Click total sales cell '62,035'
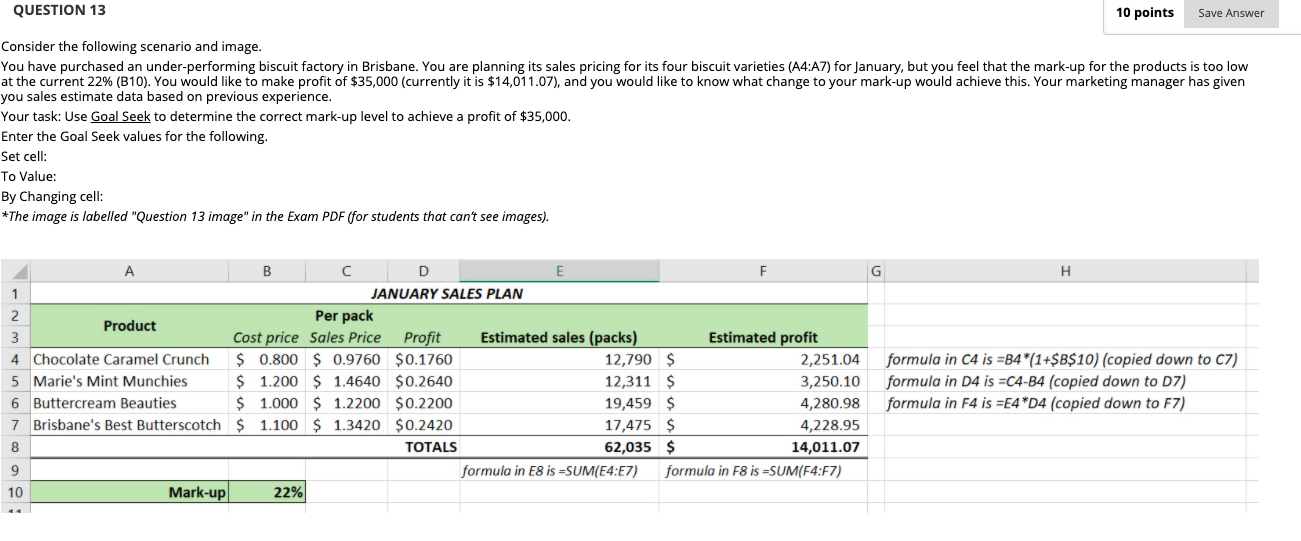The image size is (1301, 541). tap(559, 448)
